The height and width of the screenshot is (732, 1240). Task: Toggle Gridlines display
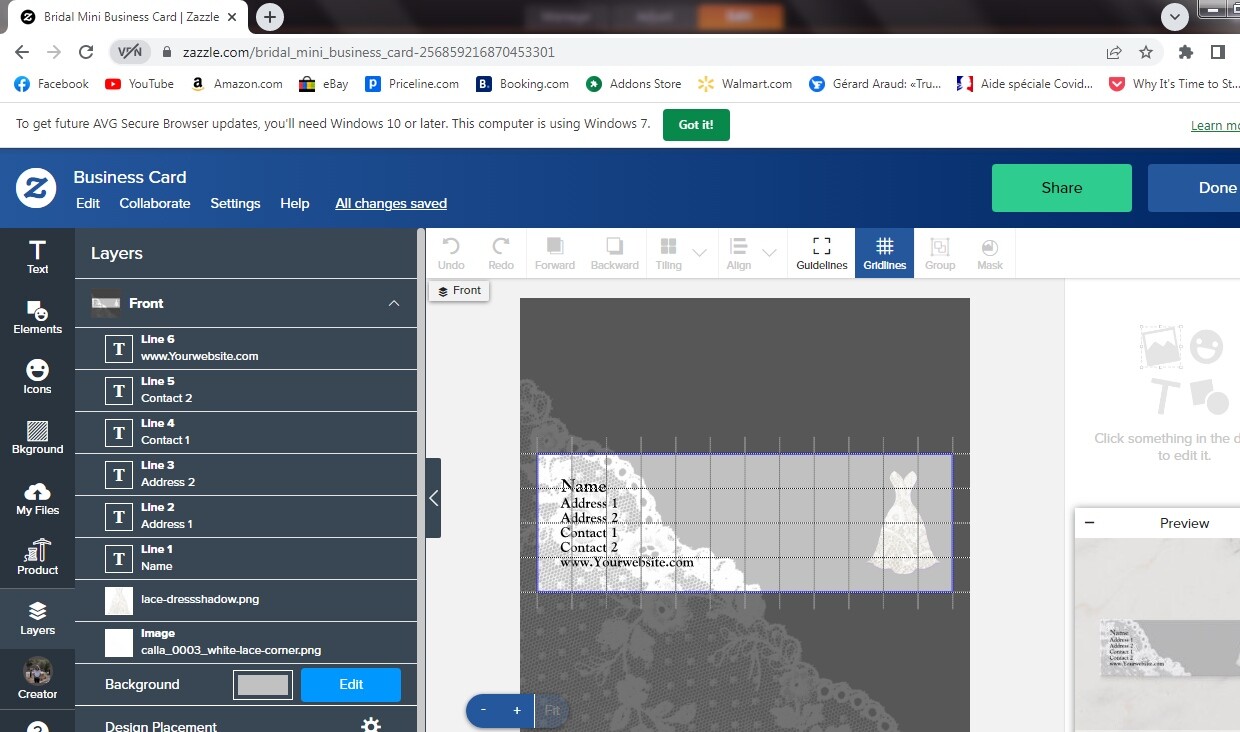pyautogui.click(x=884, y=253)
